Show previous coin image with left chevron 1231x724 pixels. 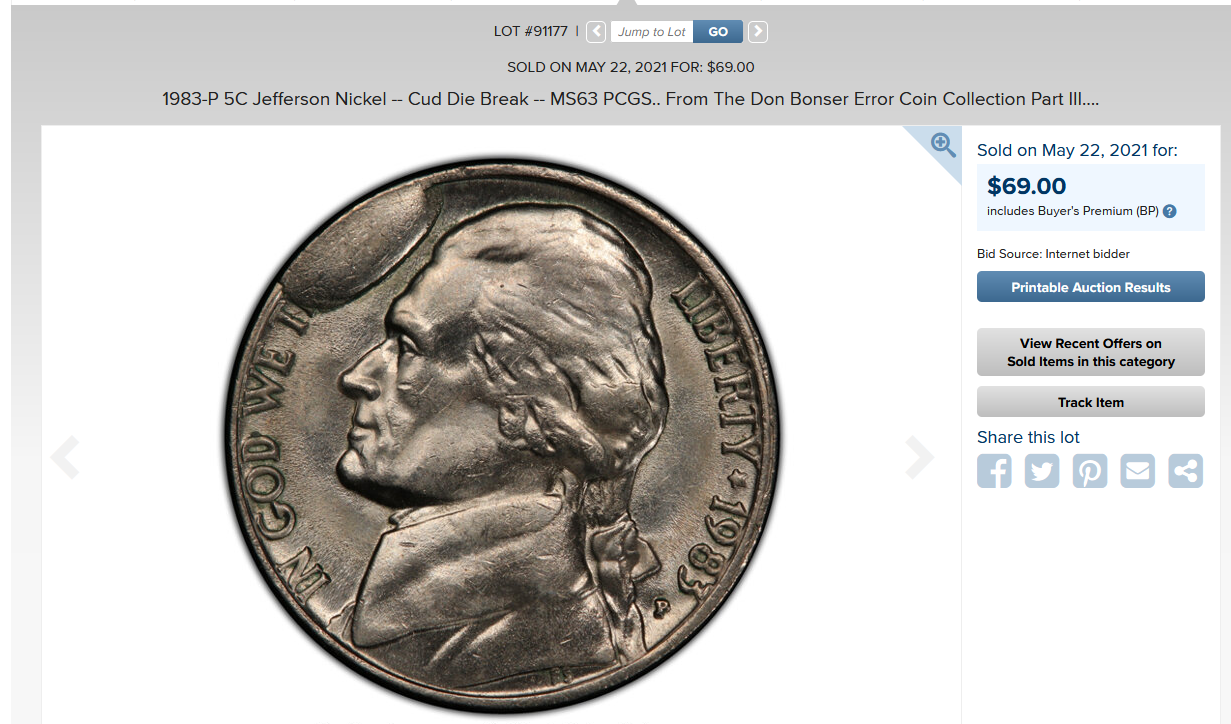pos(65,458)
